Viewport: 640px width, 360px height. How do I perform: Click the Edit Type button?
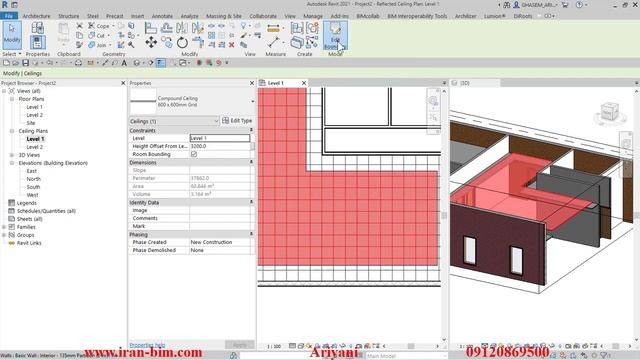pos(237,121)
